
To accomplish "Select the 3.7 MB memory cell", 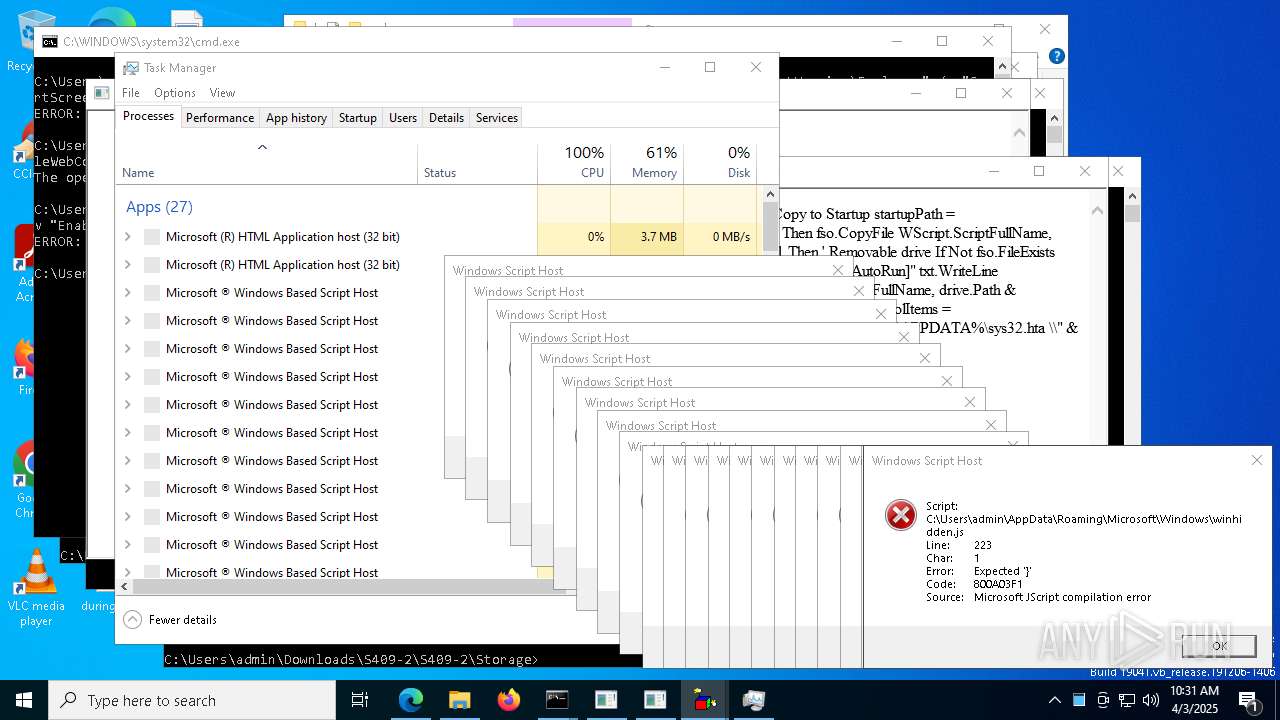I will pos(647,237).
